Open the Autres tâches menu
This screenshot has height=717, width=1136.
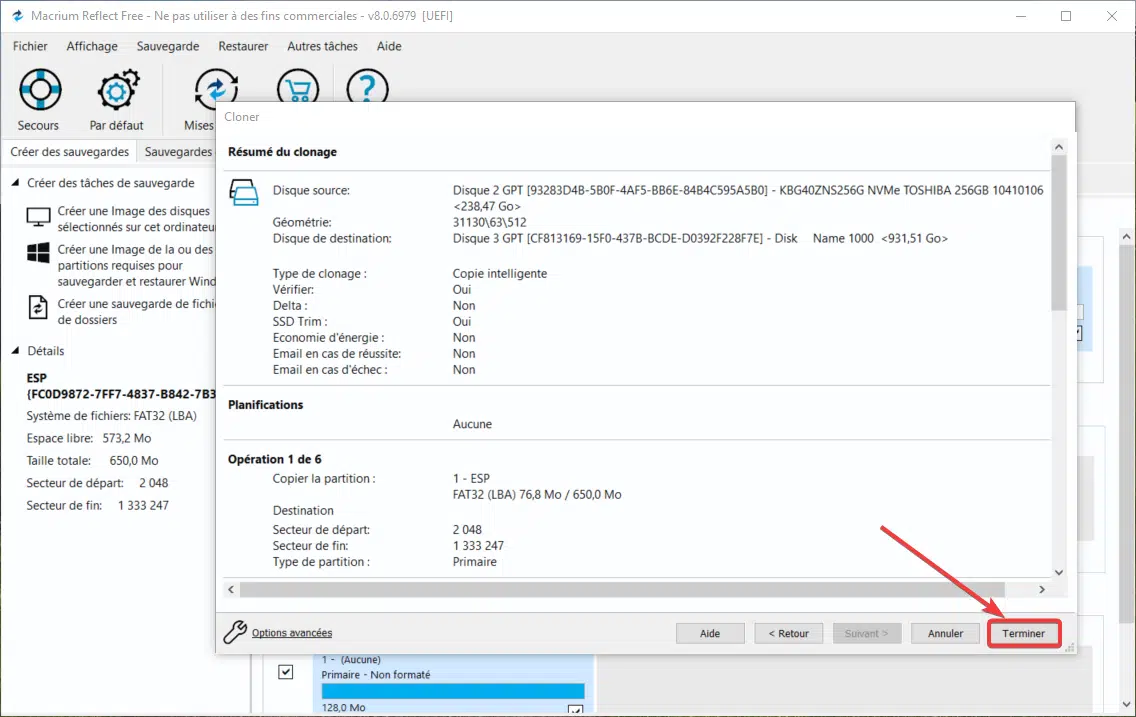click(322, 46)
